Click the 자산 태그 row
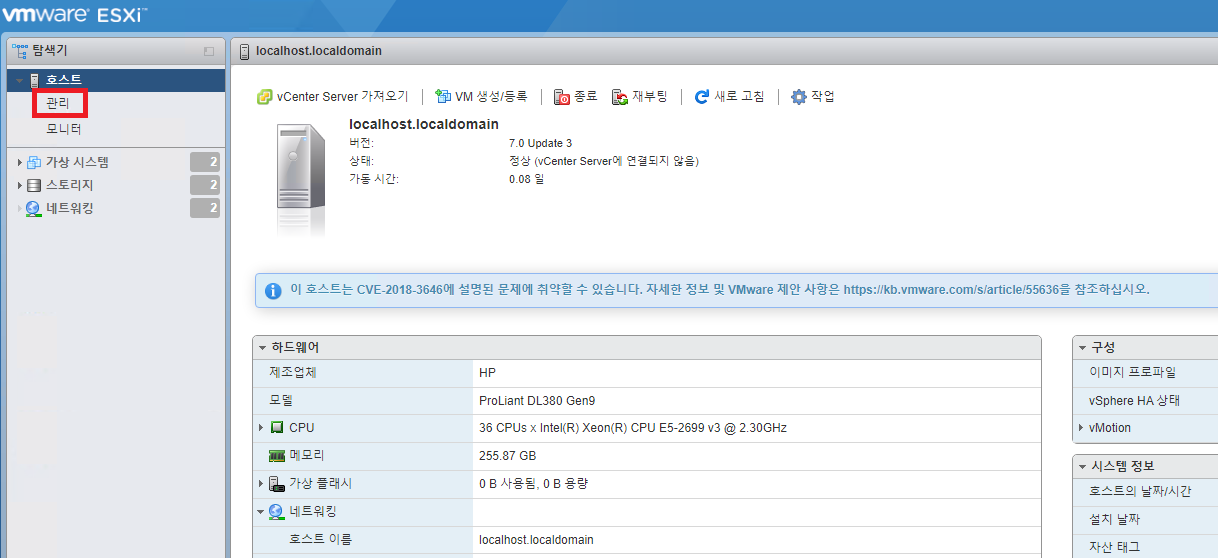This screenshot has width=1218, height=558. [x=1145, y=547]
